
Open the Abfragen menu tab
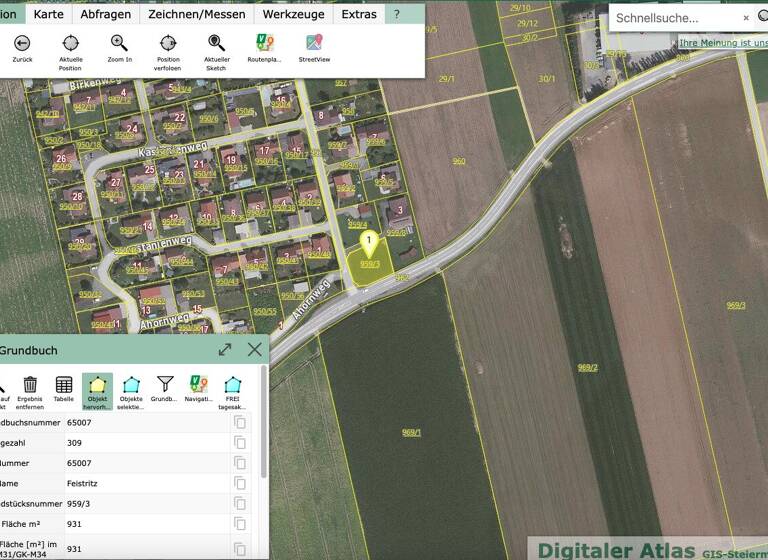coord(106,14)
